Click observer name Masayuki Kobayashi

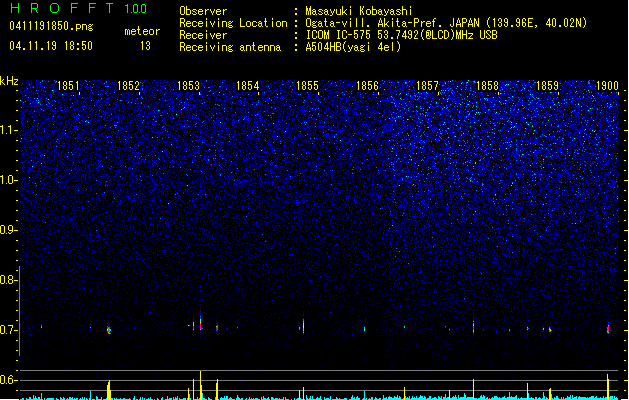tap(359, 11)
